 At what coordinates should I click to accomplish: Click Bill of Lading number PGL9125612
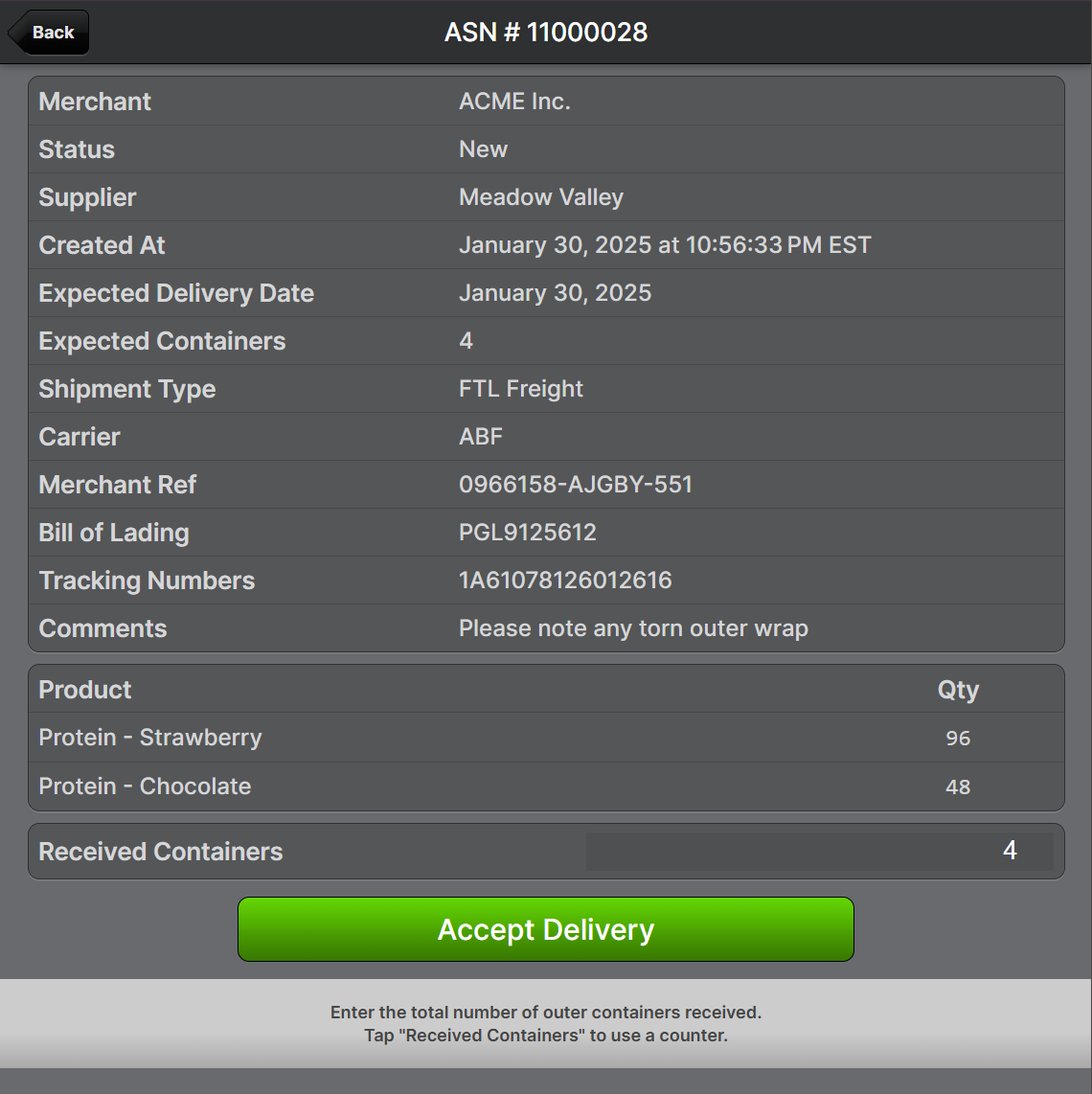(528, 533)
